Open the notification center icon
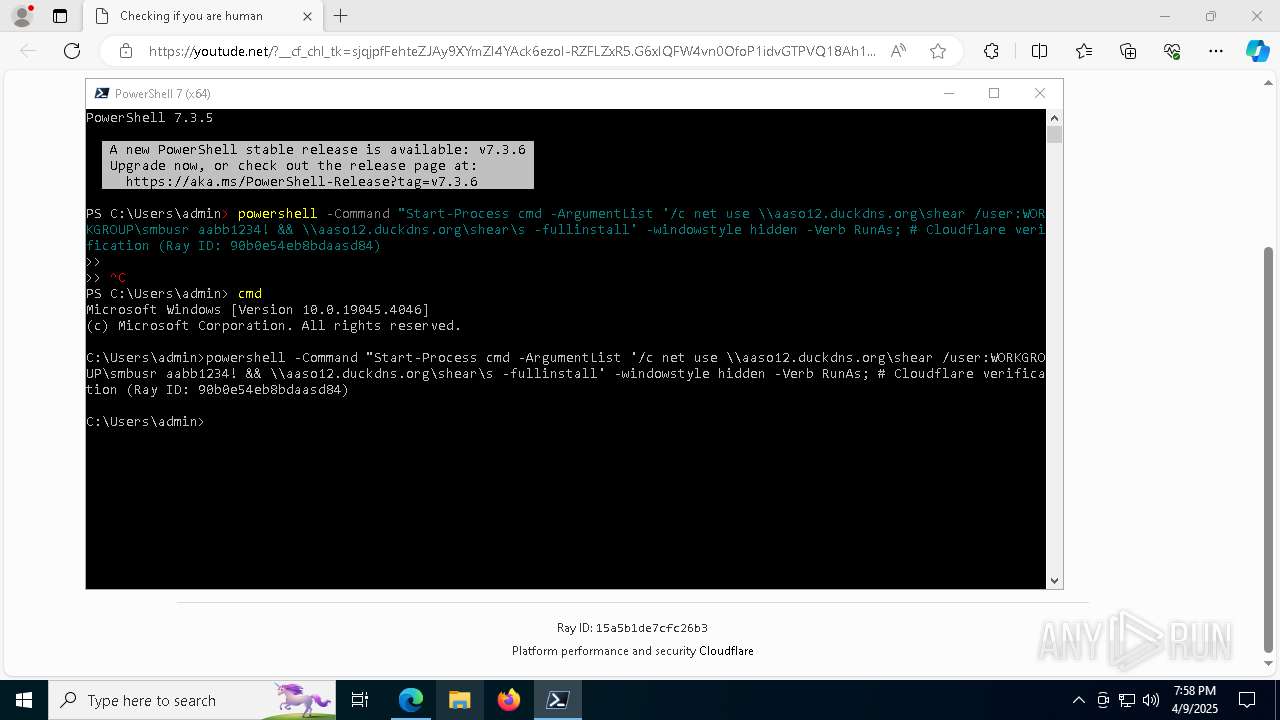1280x720 pixels. (x=1247, y=700)
